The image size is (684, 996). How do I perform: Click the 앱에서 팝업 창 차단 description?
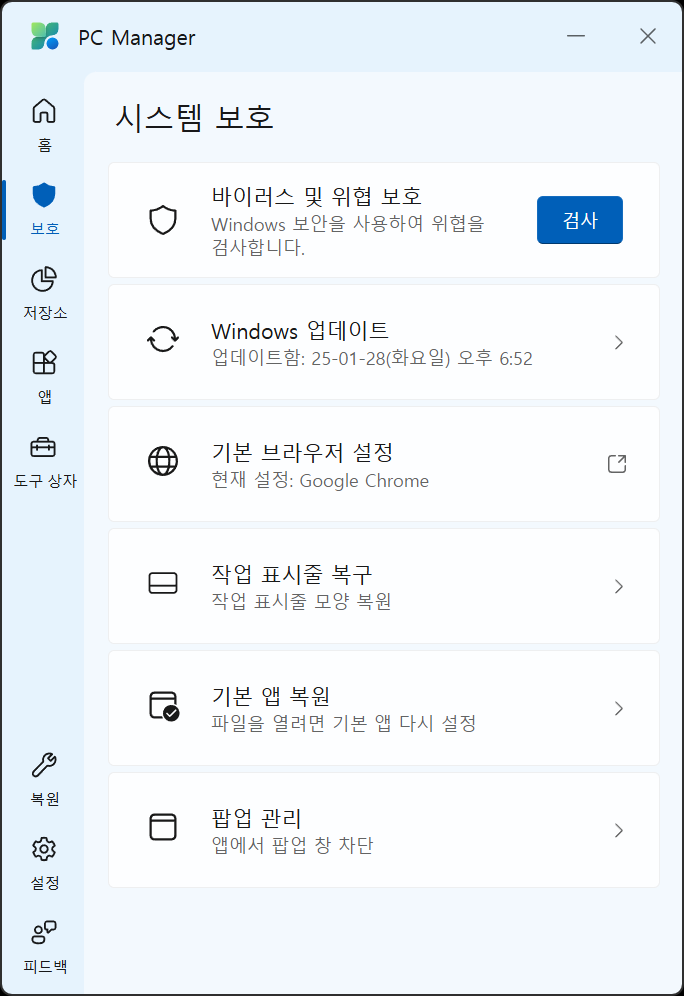coord(292,845)
